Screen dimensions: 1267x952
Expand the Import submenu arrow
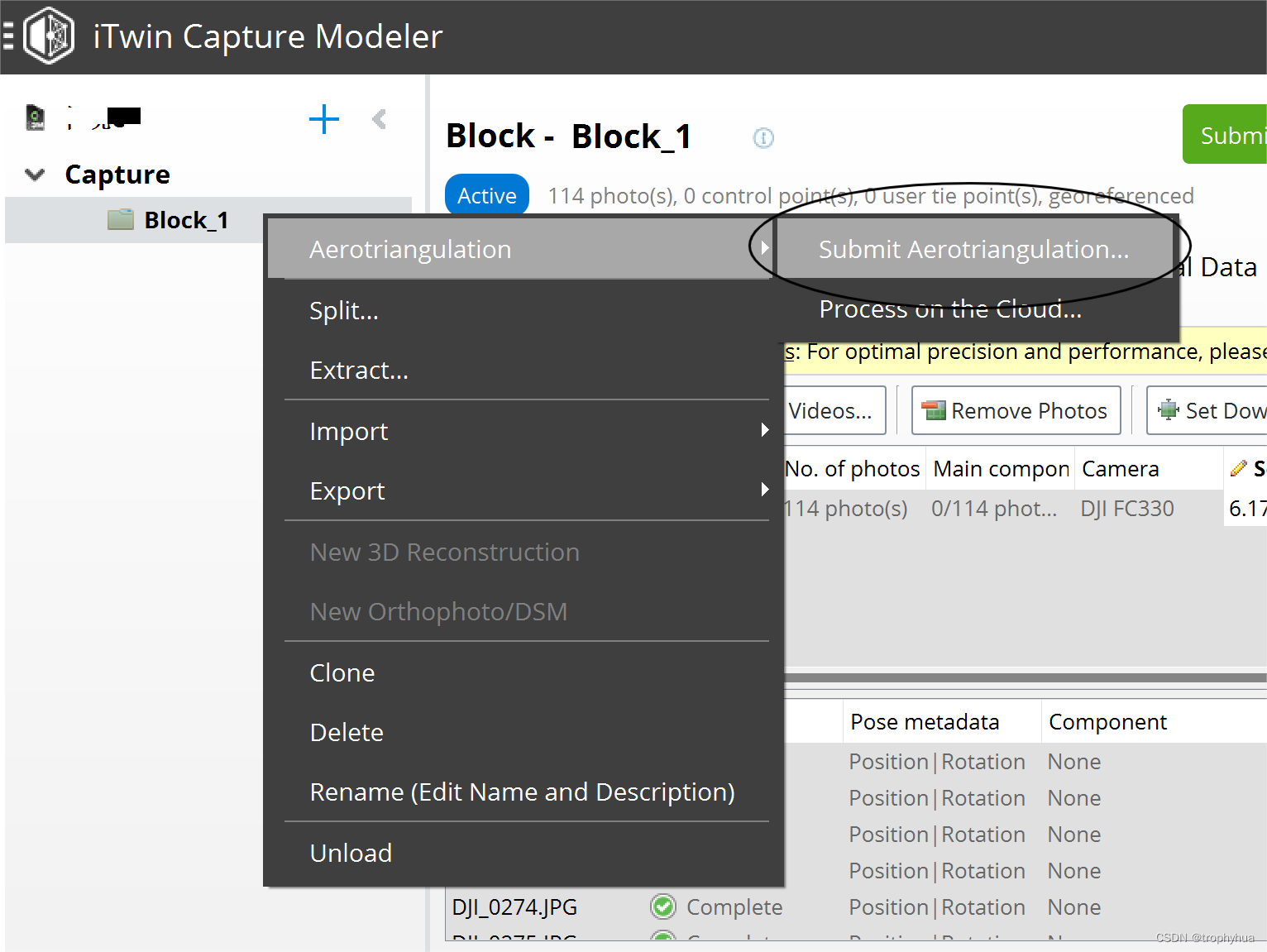pos(764,430)
